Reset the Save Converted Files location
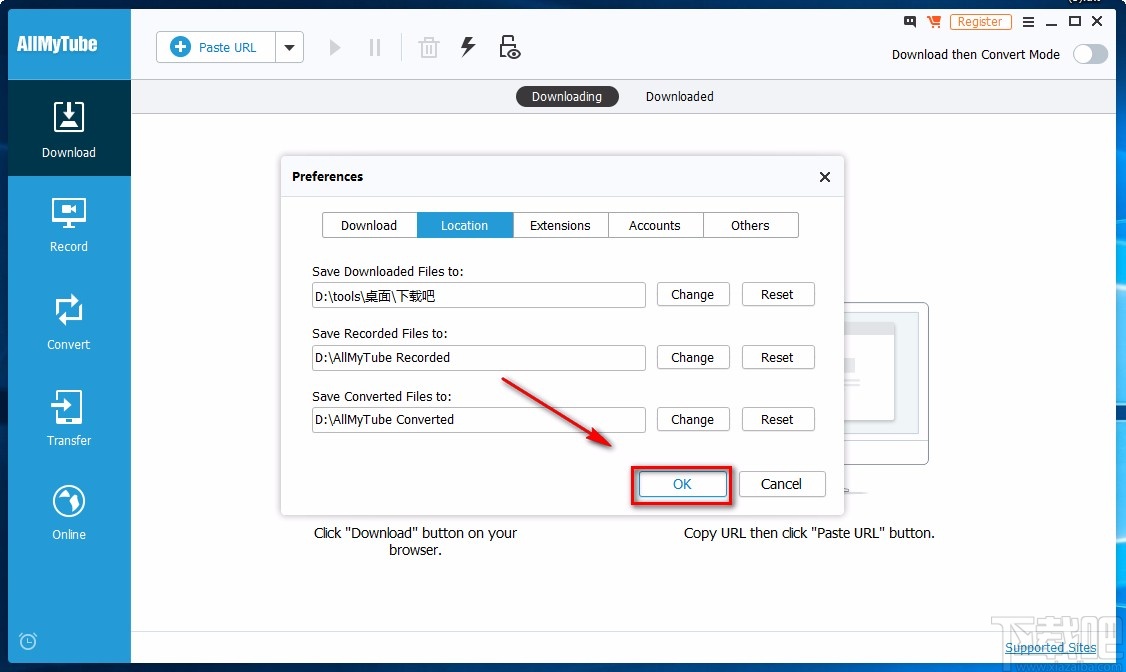Viewport: 1126px width, 672px height. pyautogui.click(x=777, y=419)
